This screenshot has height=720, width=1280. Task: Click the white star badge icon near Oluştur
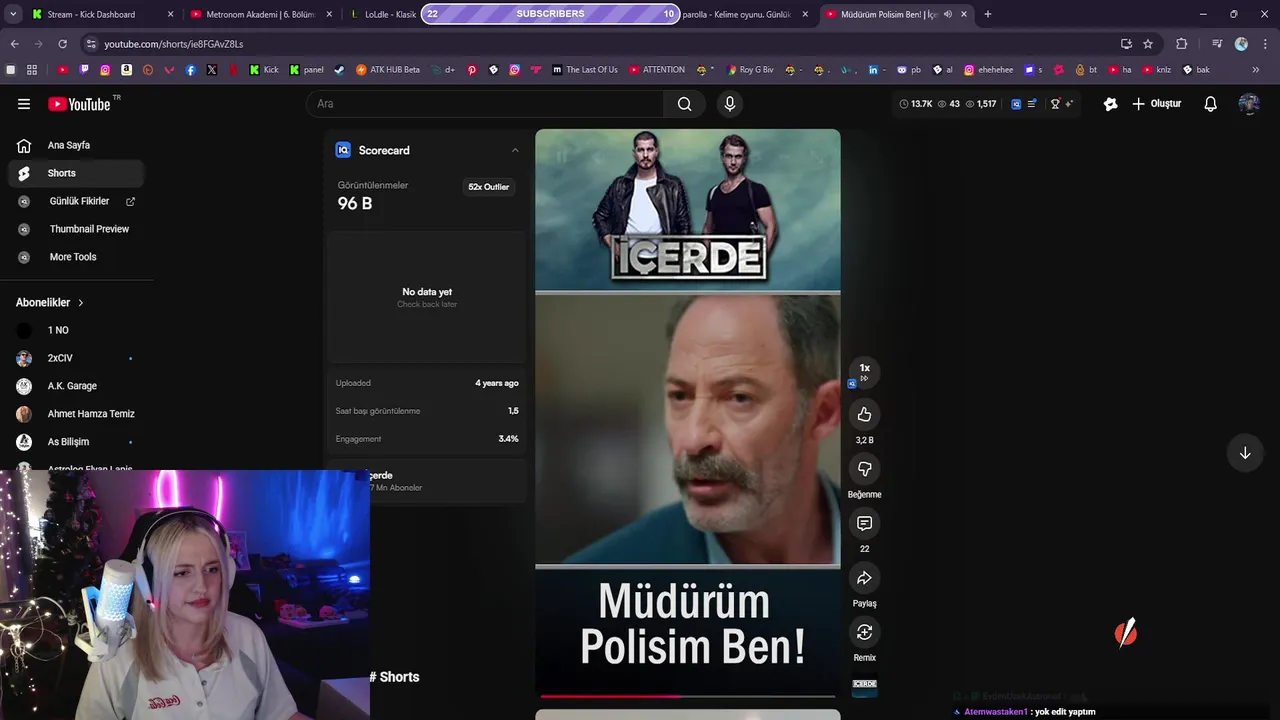point(1110,104)
